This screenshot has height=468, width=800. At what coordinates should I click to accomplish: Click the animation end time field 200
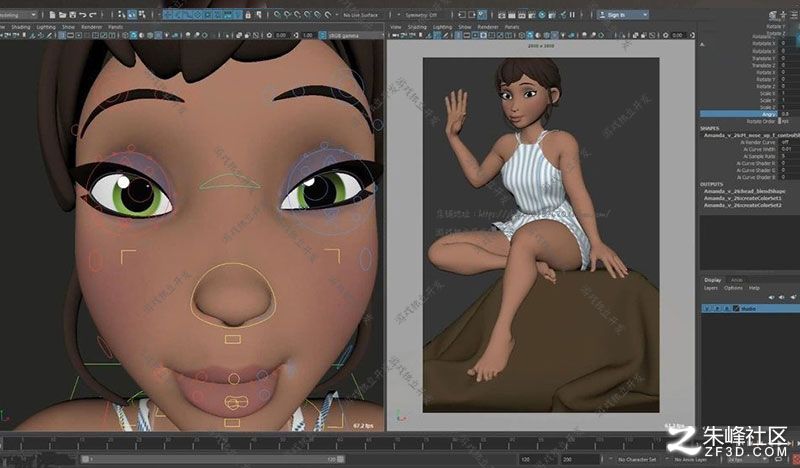point(580,459)
